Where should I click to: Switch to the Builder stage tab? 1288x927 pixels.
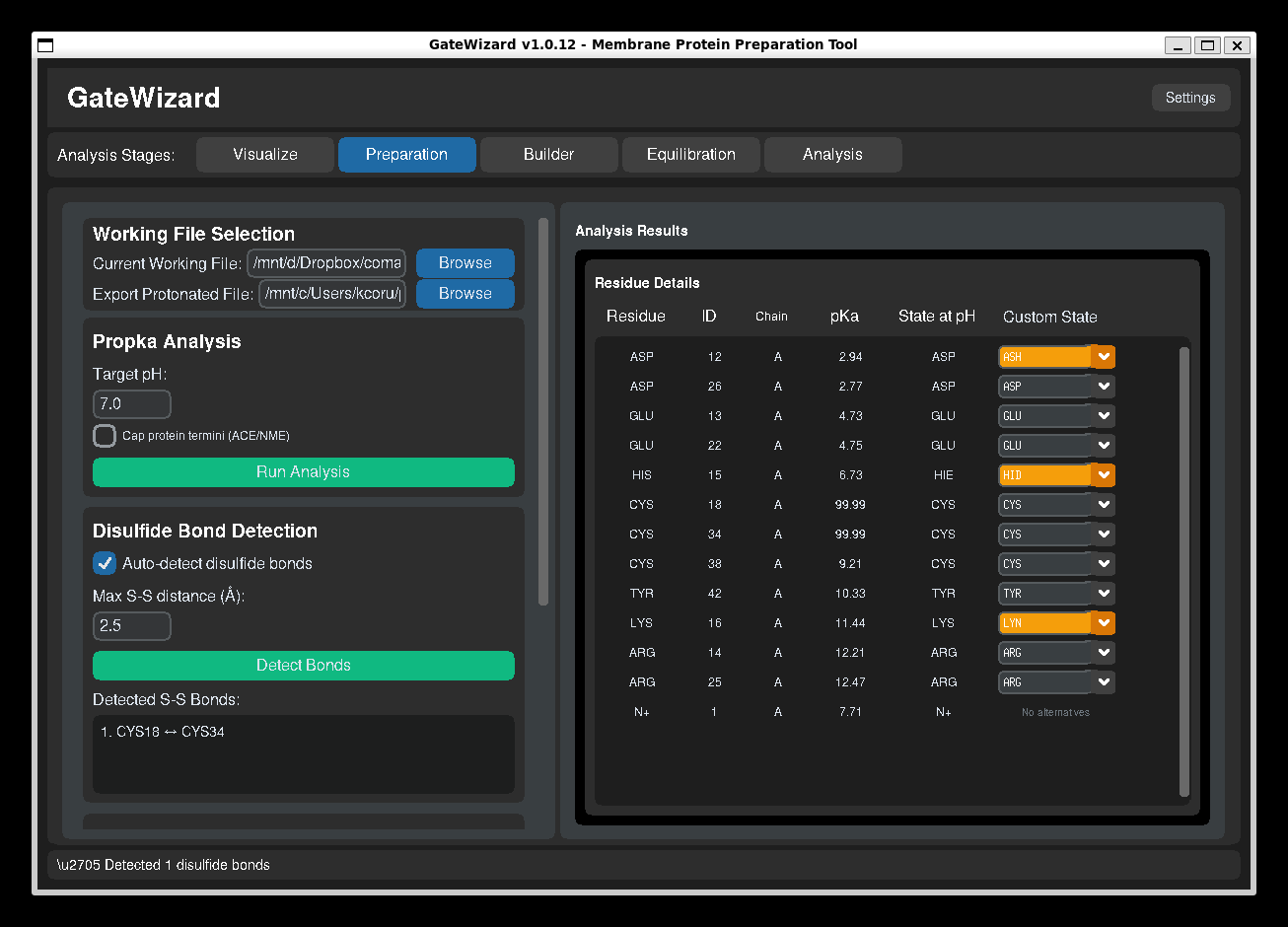548,155
